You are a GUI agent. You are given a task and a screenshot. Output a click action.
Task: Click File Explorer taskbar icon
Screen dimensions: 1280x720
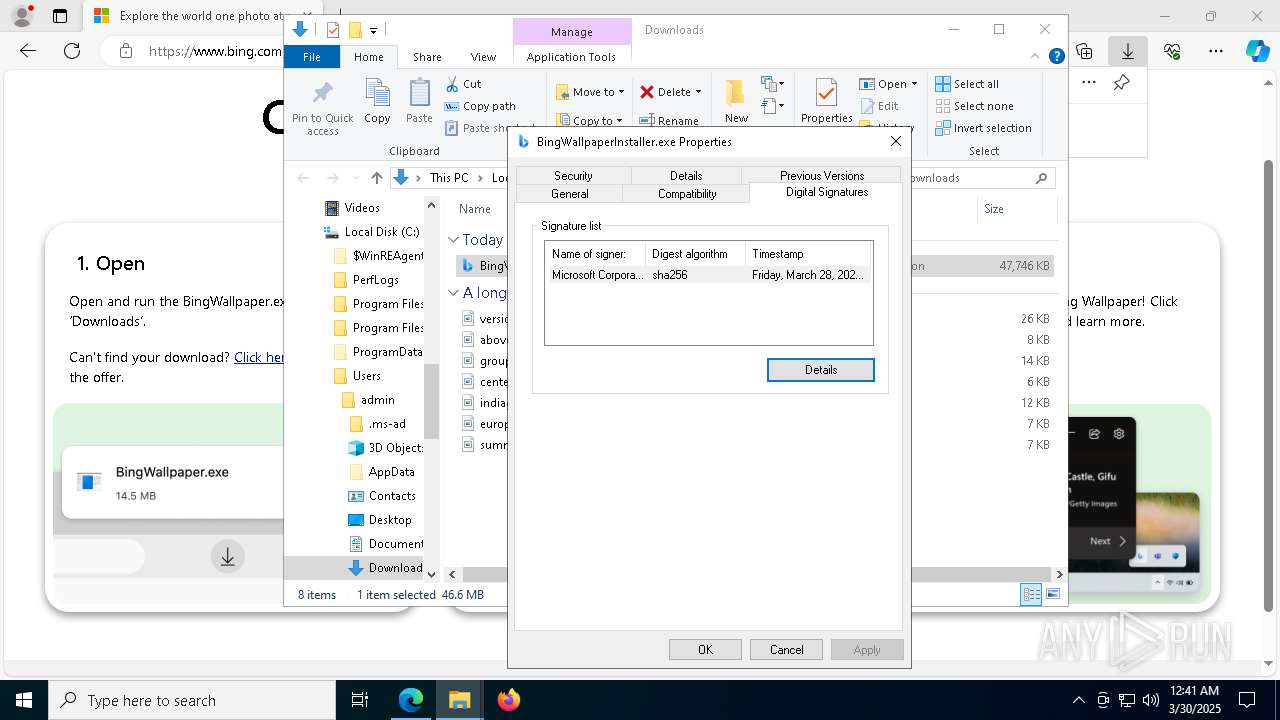click(x=459, y=700)
